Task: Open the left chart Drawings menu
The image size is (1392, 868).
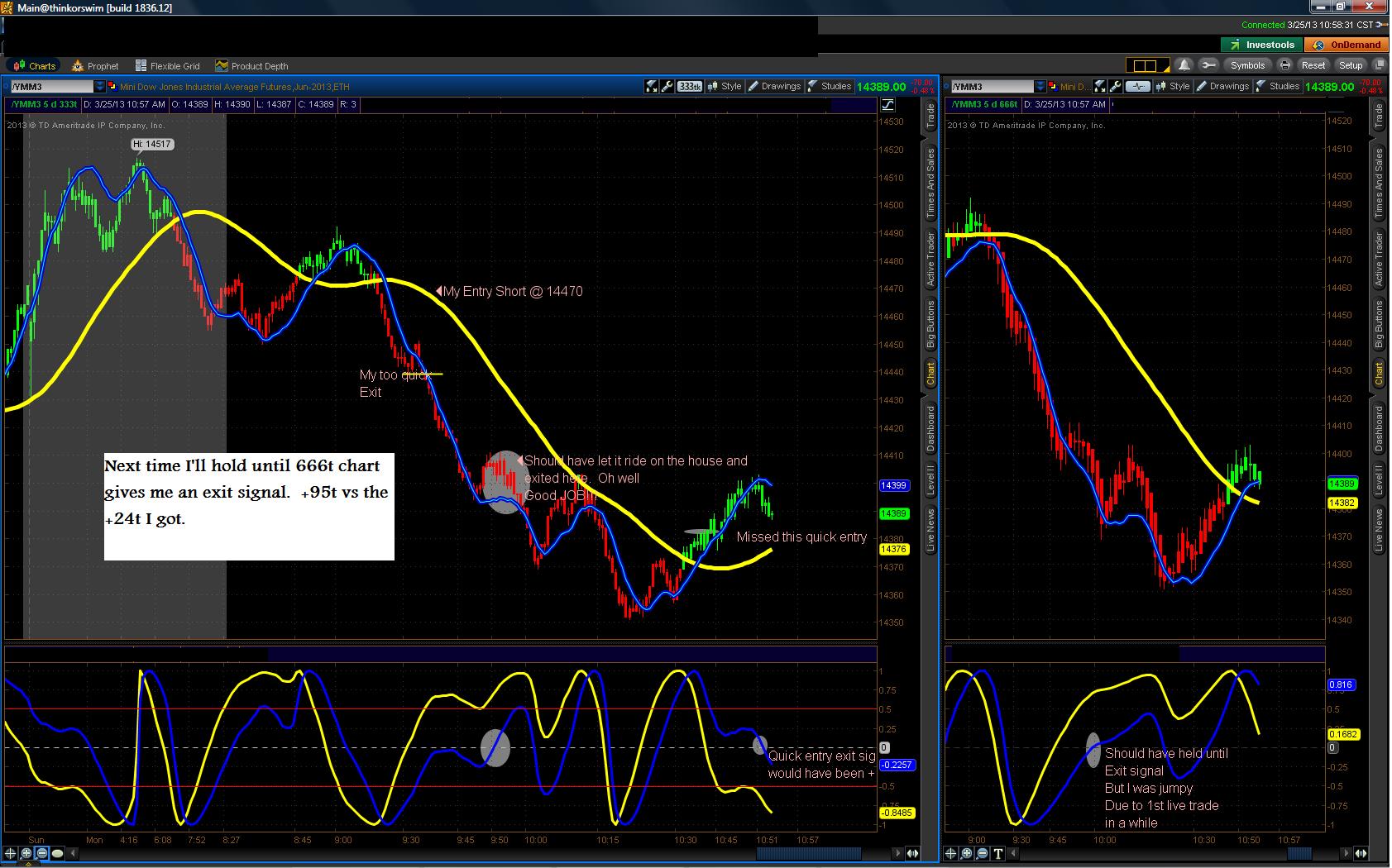Action: (774, 86)
